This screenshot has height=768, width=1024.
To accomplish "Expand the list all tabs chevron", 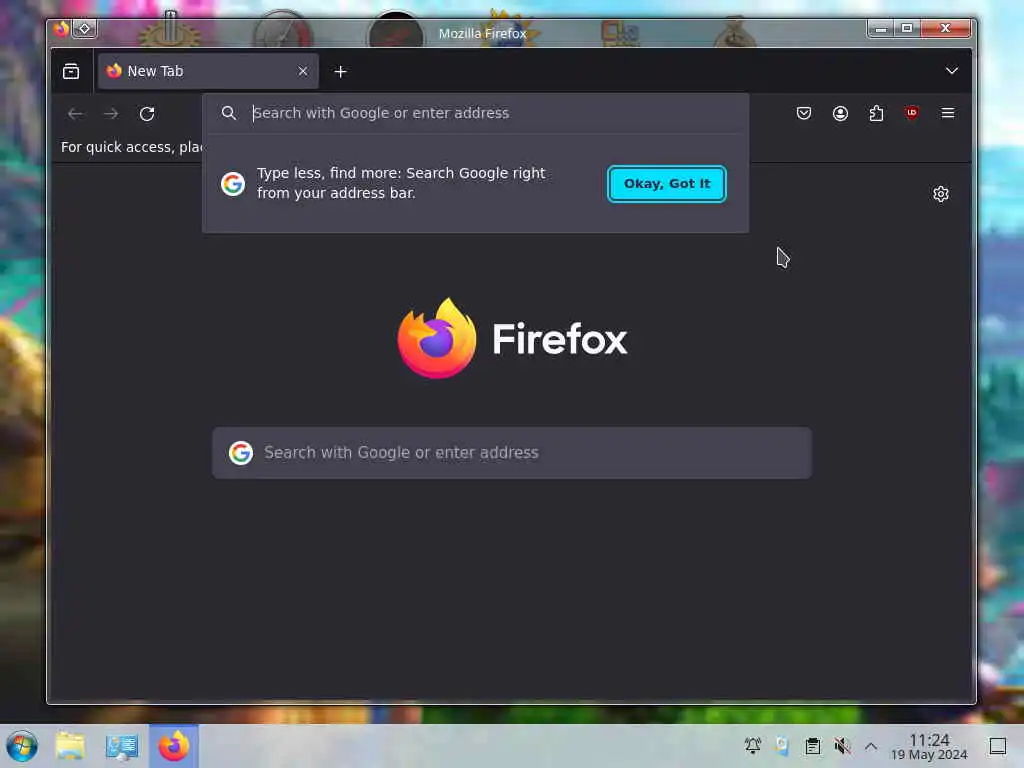I will point(952,71).
